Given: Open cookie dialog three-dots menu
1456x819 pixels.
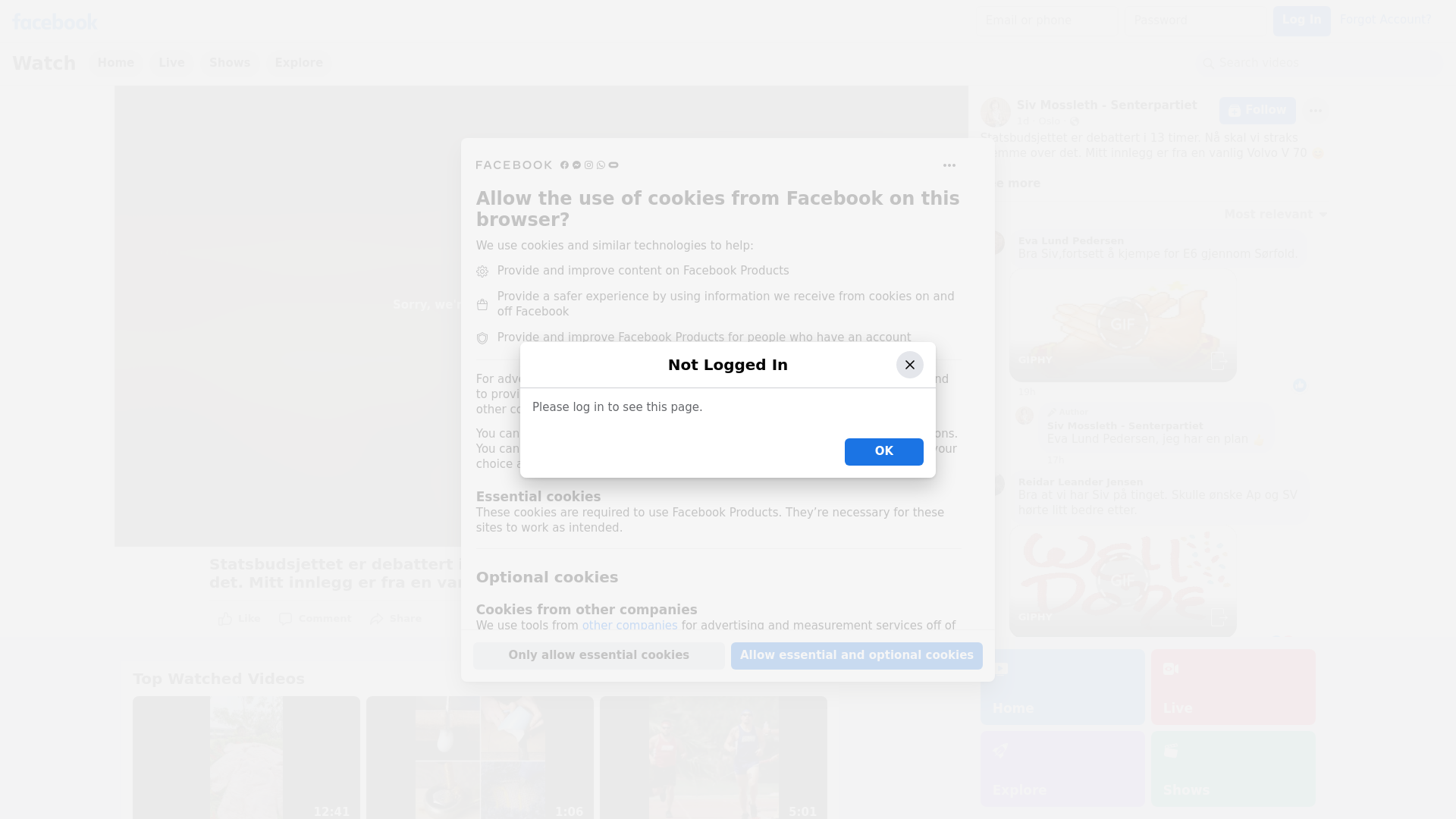Looking at the screenshot, I should point(949,165).
